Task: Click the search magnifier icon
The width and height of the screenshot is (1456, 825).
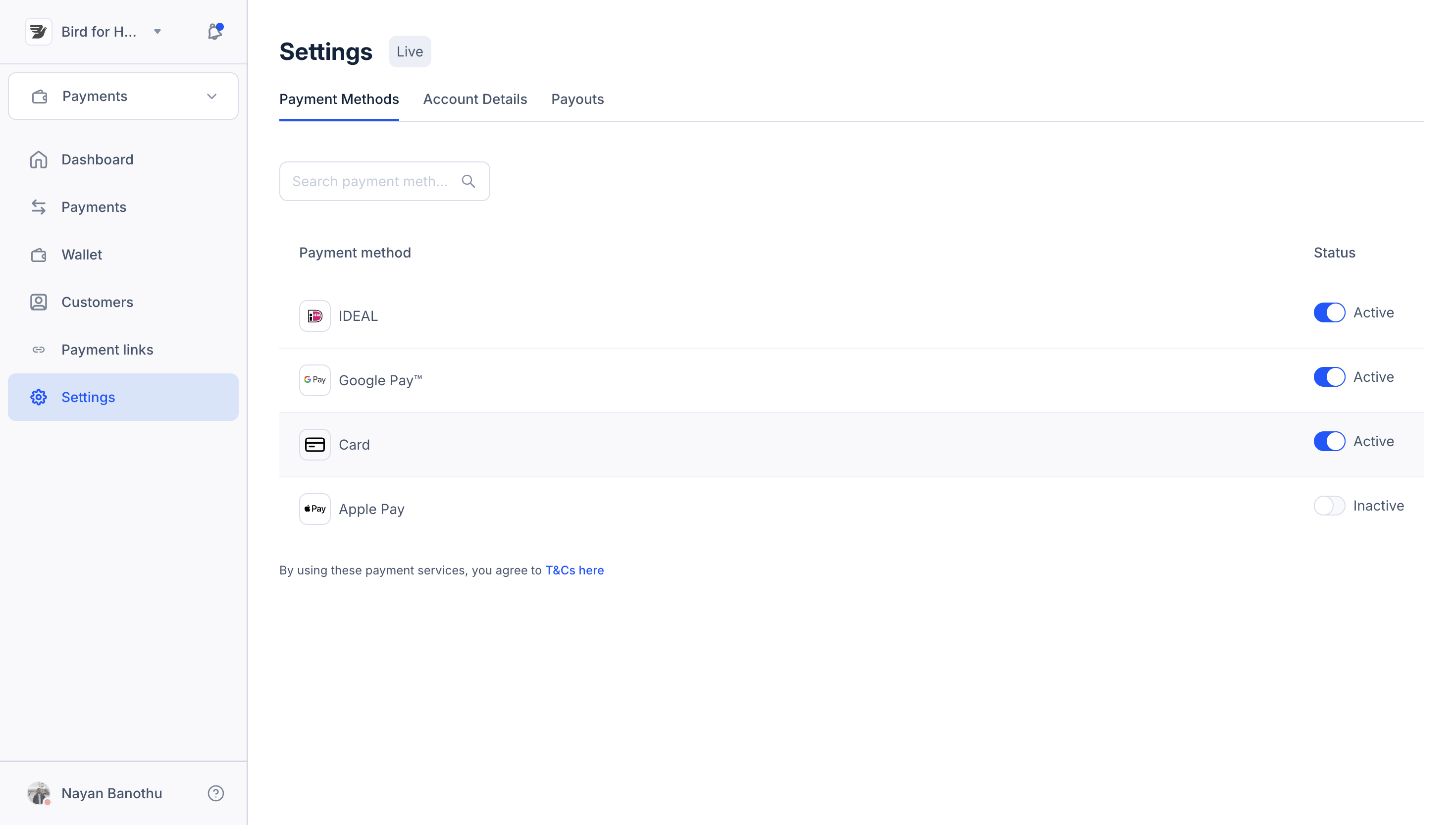Action: point(468,181)
